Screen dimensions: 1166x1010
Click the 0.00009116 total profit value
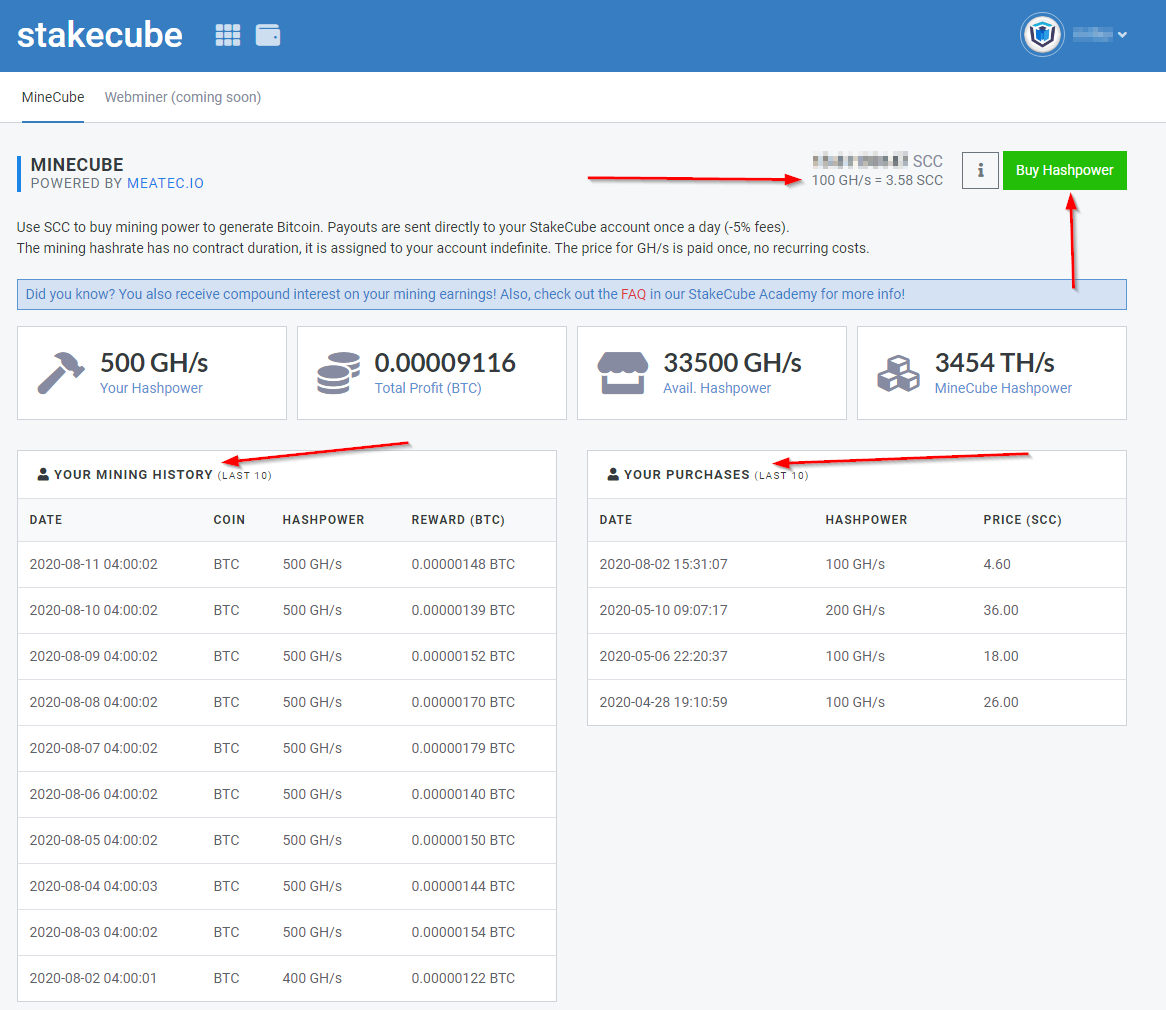(445, 363)
